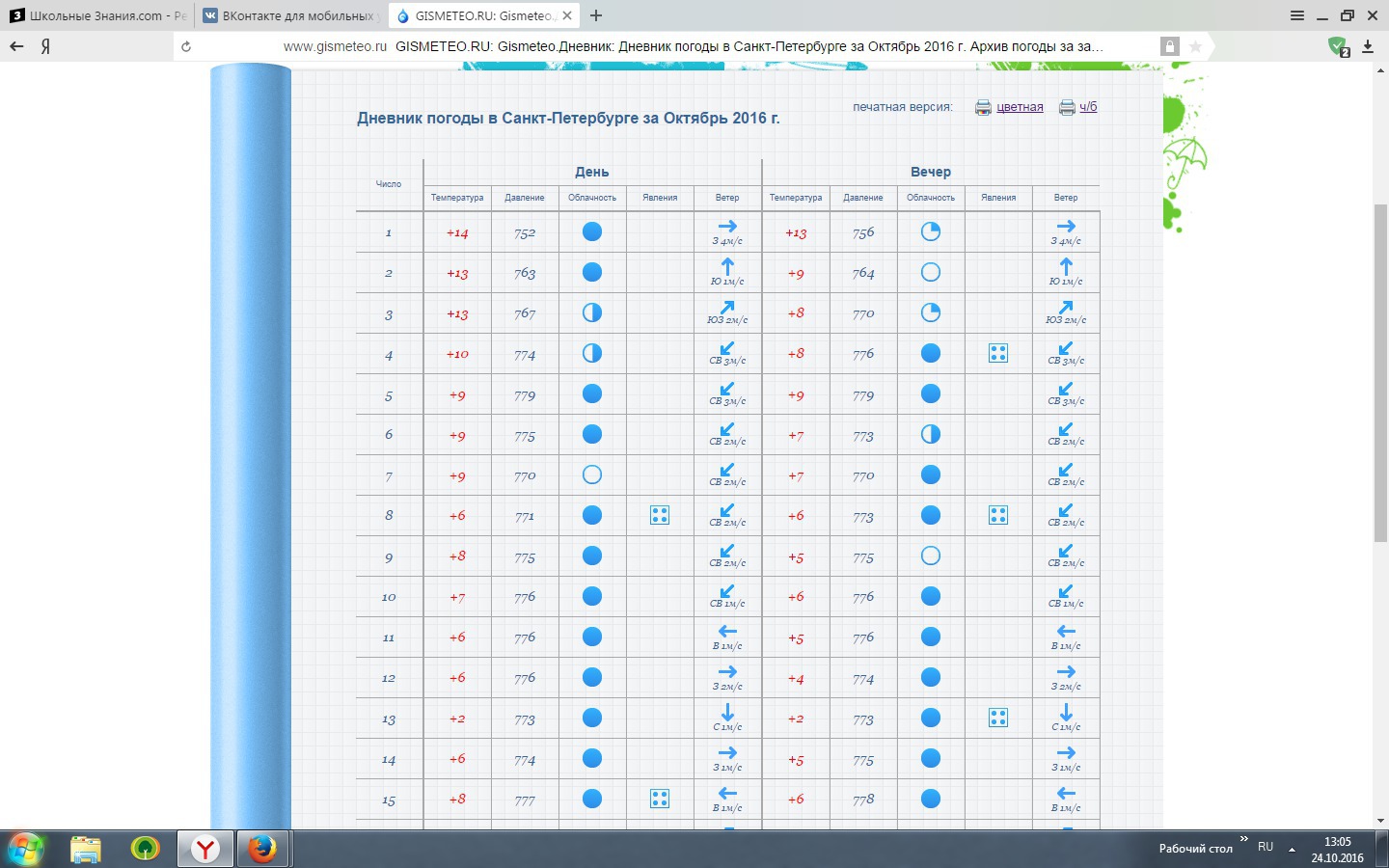
Task: Click the page vertical scrollbar
Action: (x=1380, y=372)
